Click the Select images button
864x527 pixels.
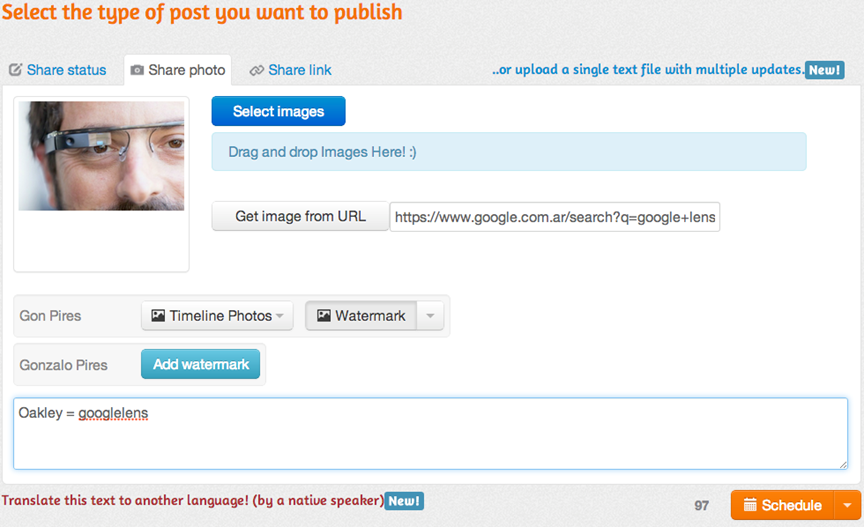coord(278,111)
